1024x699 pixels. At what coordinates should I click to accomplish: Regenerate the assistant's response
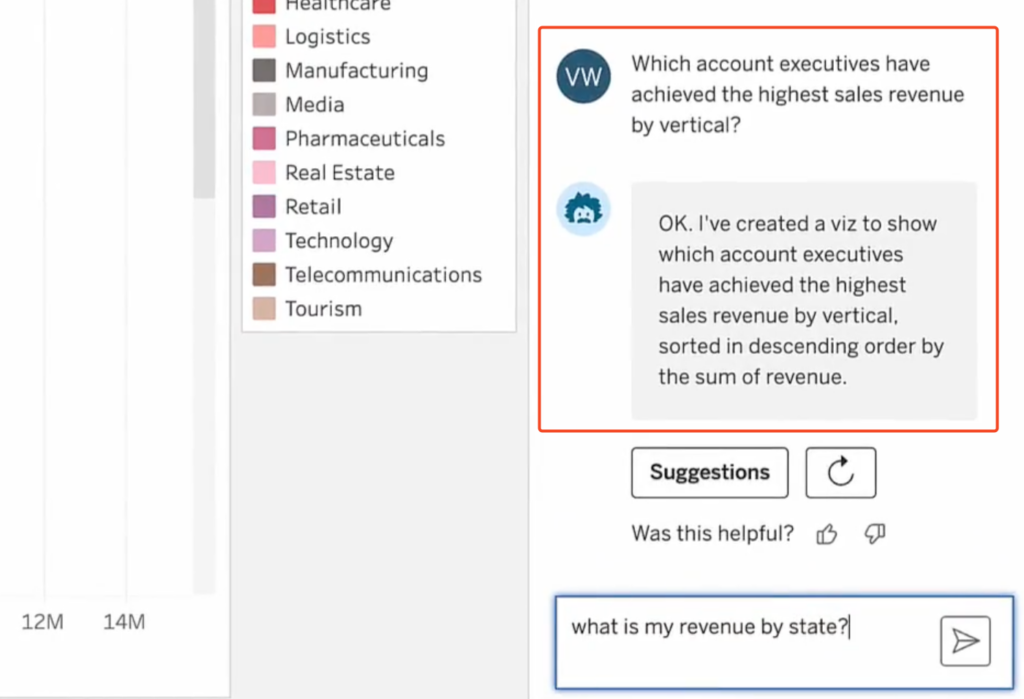pos(840,472)
